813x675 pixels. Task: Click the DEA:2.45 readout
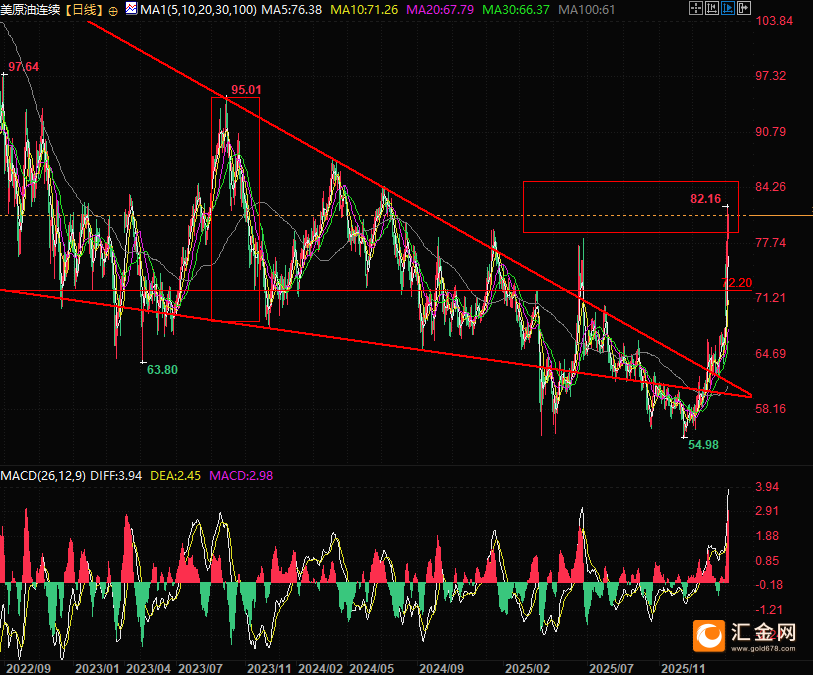(x=175, y=475)
